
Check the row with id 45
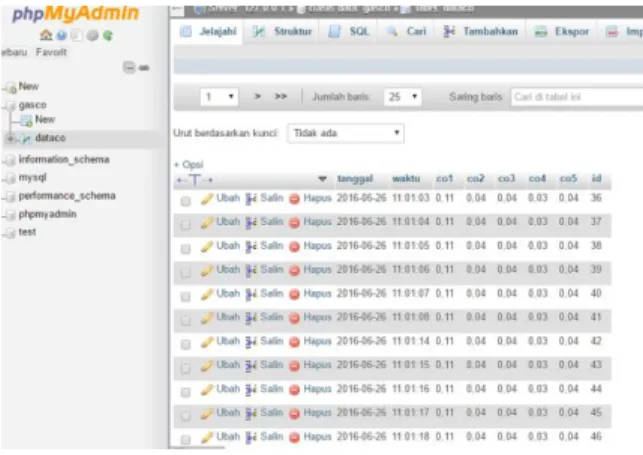[x=186, y=416]
